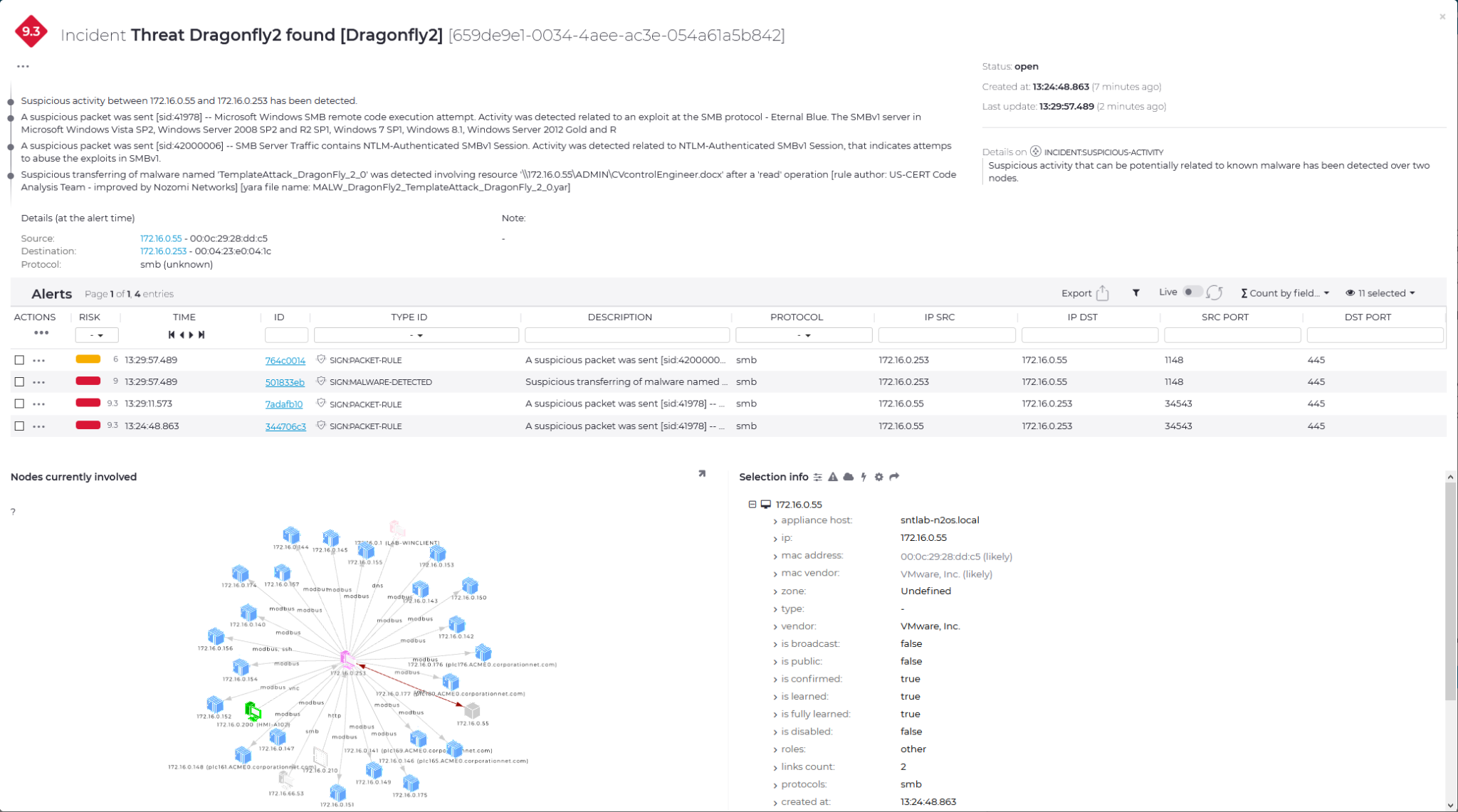Viewport: 1458px width, 812px height.
Task: Open actions menu for alert 501833eb row
Action: coord(39,382)
